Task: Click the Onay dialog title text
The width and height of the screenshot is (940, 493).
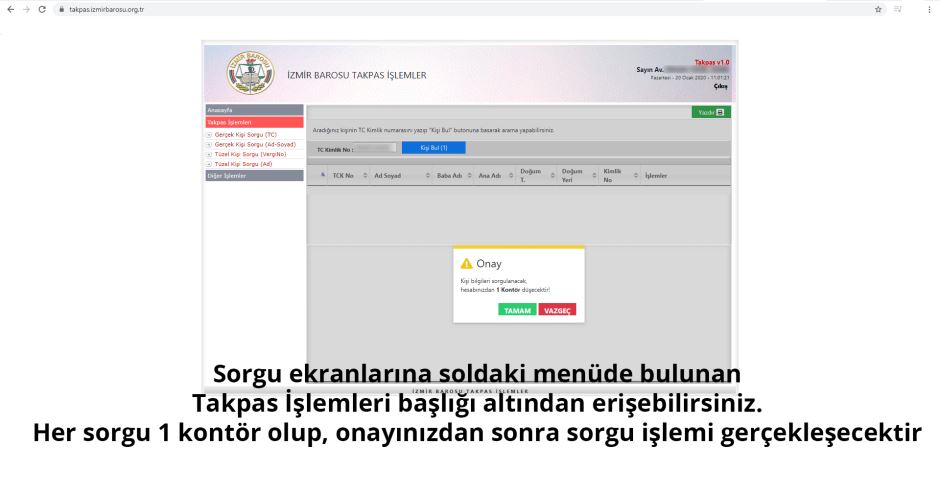Action: (489, 264)
